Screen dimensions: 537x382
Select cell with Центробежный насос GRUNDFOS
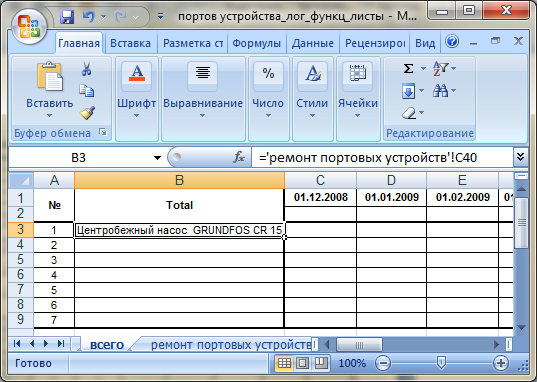click(179, 230)
